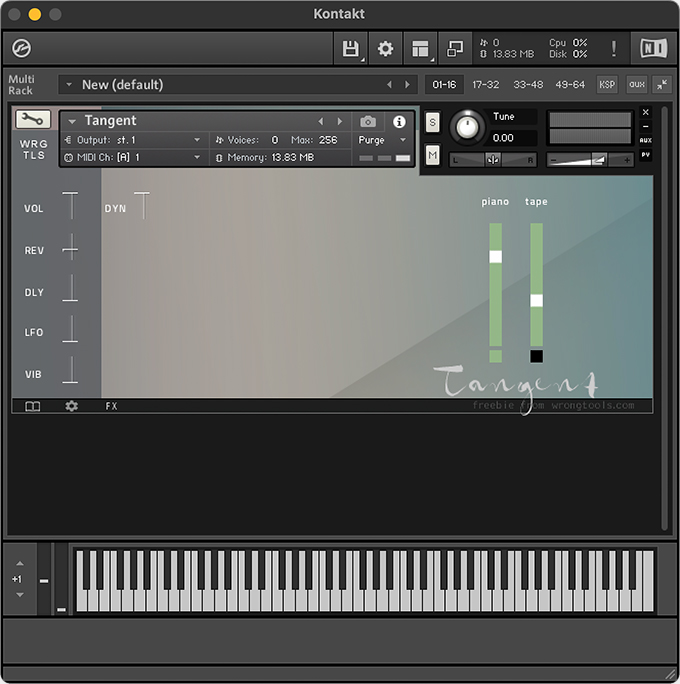Load the next instrument arrow

[340, 121]
